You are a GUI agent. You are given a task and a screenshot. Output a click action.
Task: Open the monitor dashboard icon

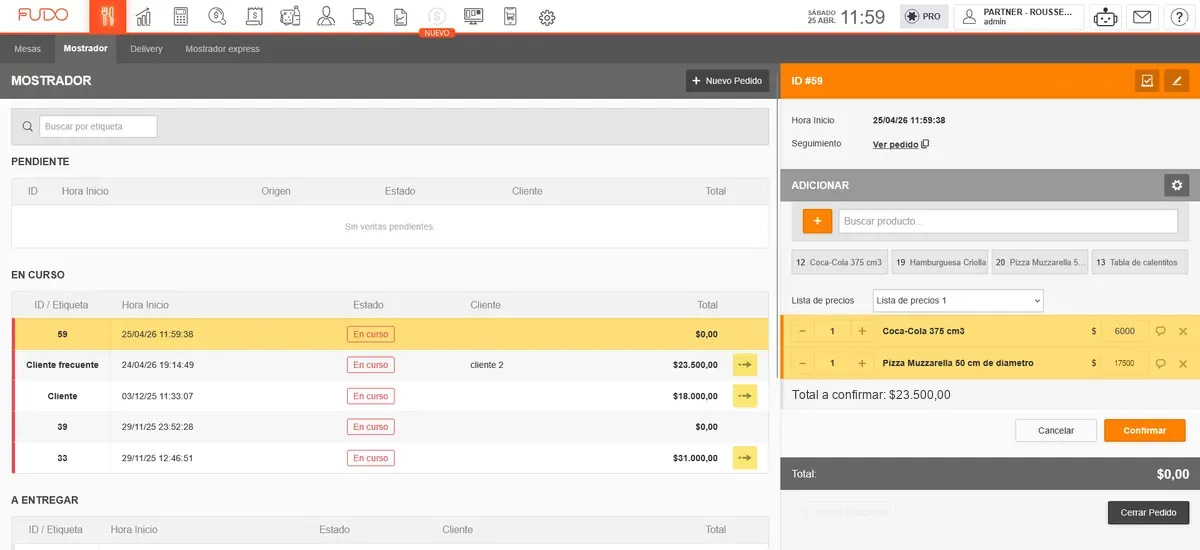pos(474,17)
